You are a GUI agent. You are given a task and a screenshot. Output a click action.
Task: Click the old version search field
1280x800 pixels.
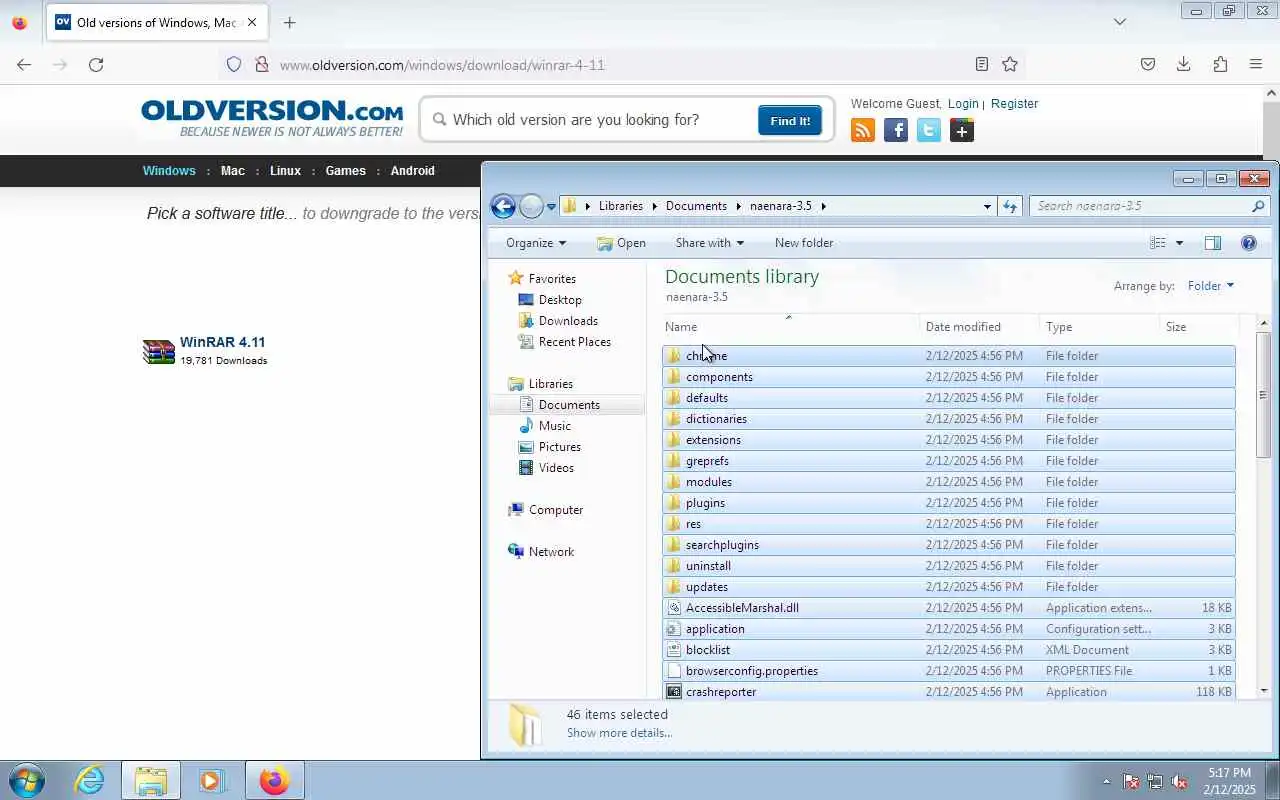click(600, 120)
